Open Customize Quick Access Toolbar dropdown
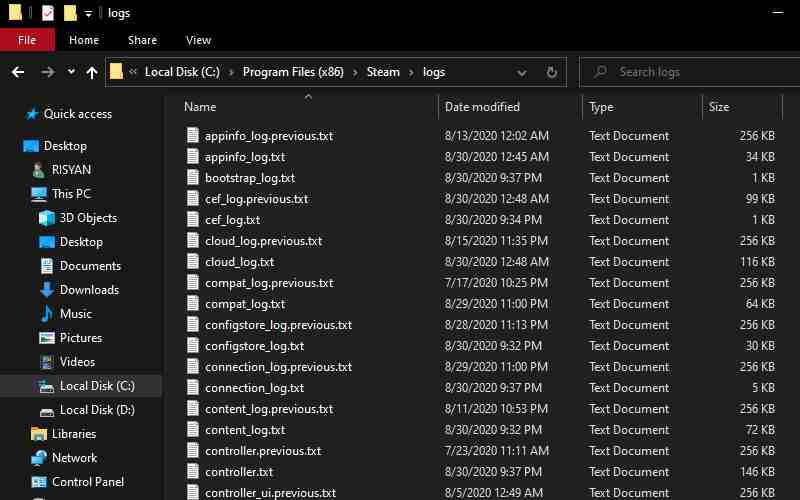 88,14
